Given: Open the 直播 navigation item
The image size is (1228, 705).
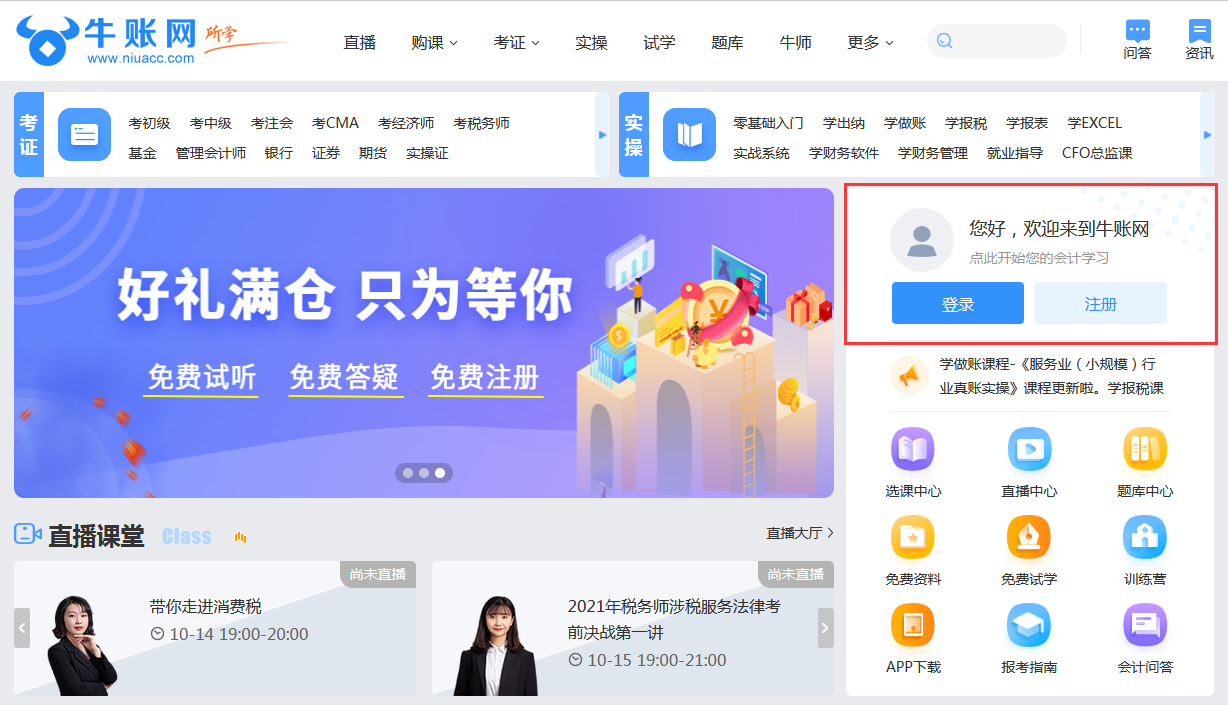Looking at the screenshot, I should pos(359,42).
